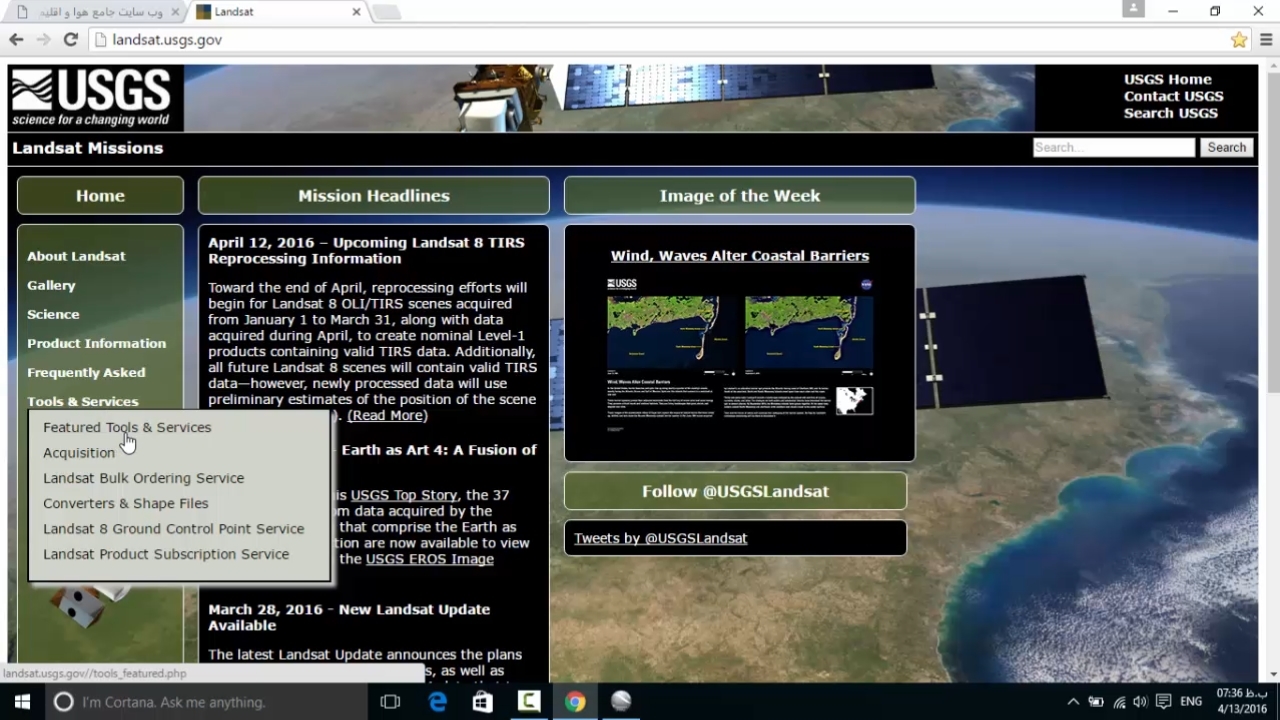Click the browser address bar
The height and width of the screenshot is (720, 1280).
[400, 40]
